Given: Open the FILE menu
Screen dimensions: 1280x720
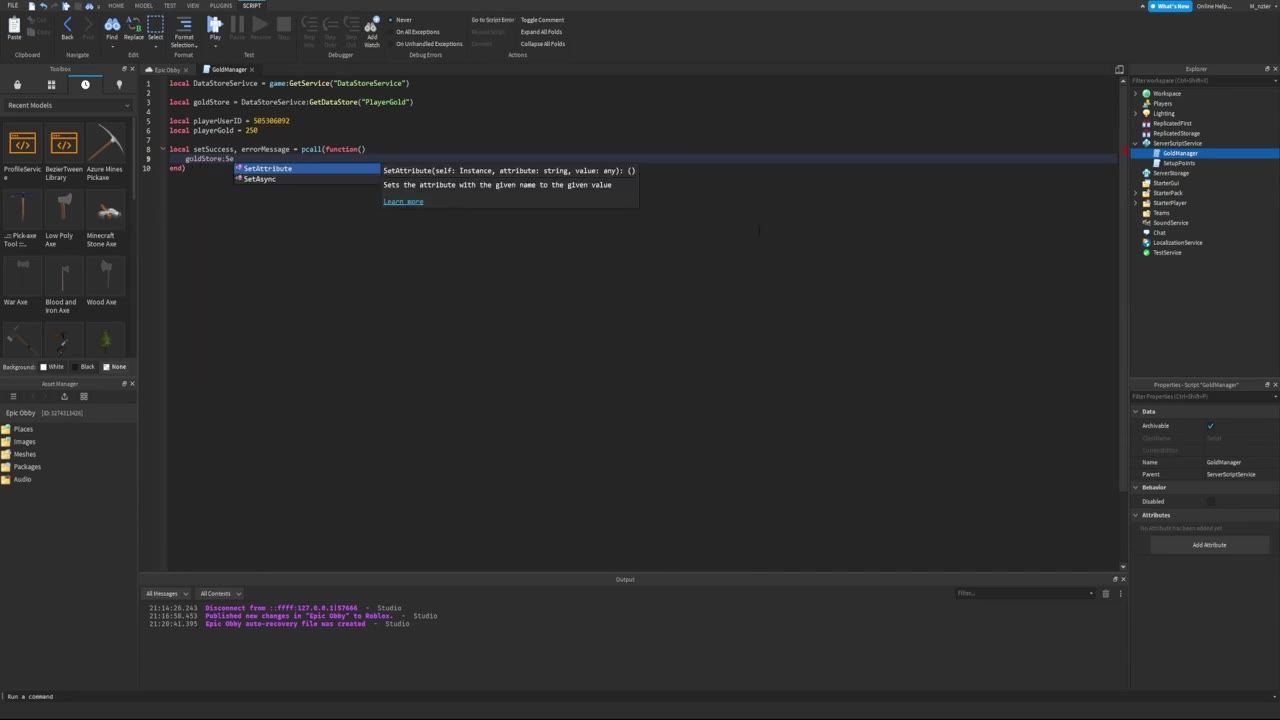Looking at the screenshot, I should click(x=13, y=6).
